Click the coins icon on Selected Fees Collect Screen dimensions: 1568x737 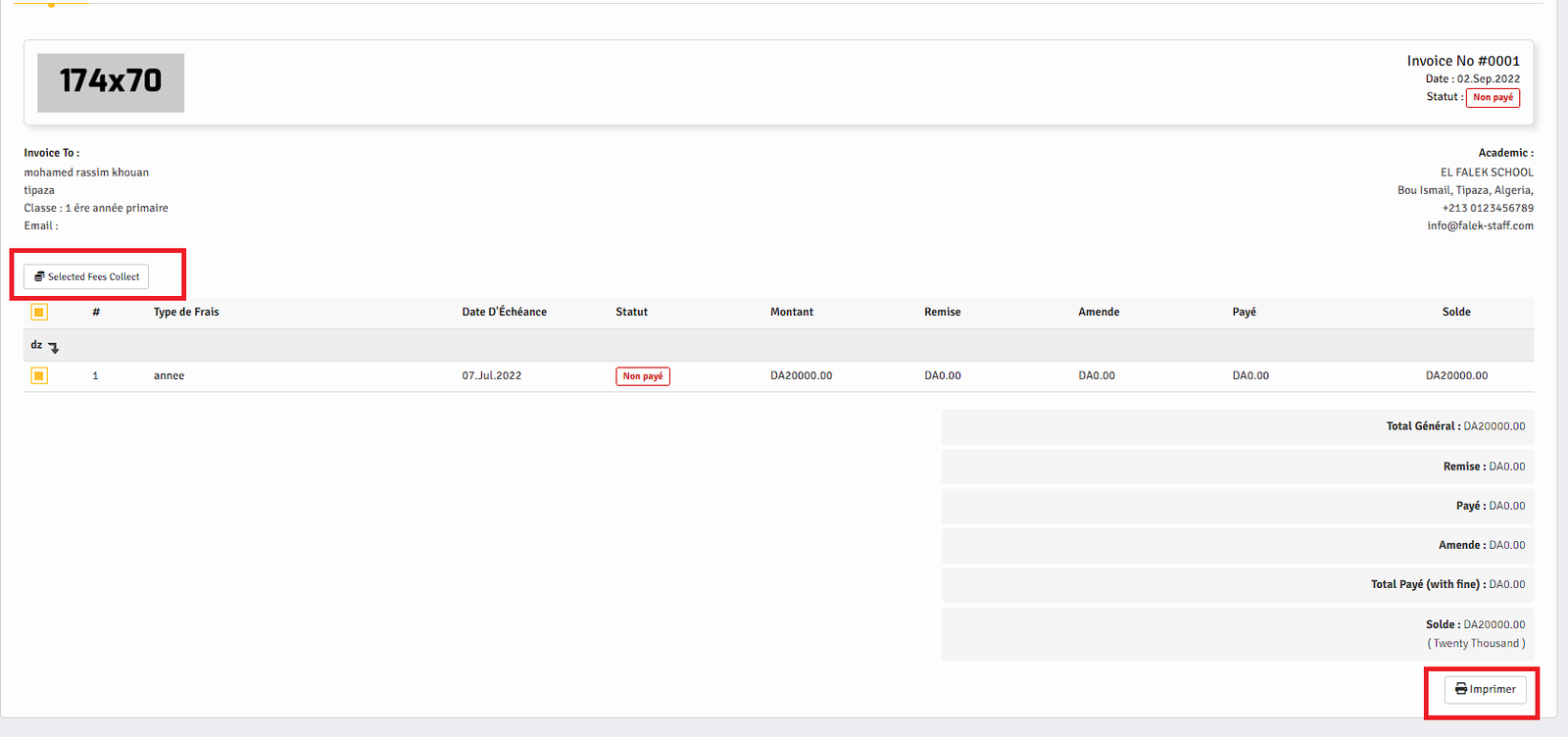pos(39,277)
